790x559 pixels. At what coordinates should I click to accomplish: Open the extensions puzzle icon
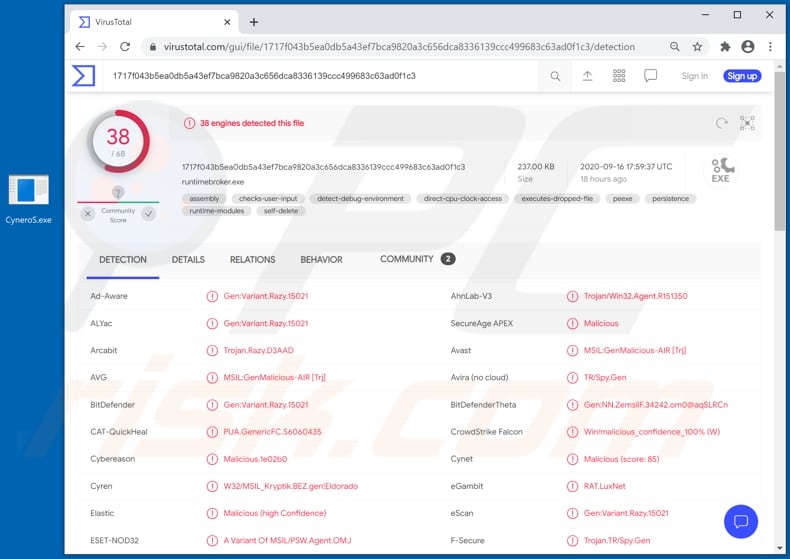[x=725, y=47]
